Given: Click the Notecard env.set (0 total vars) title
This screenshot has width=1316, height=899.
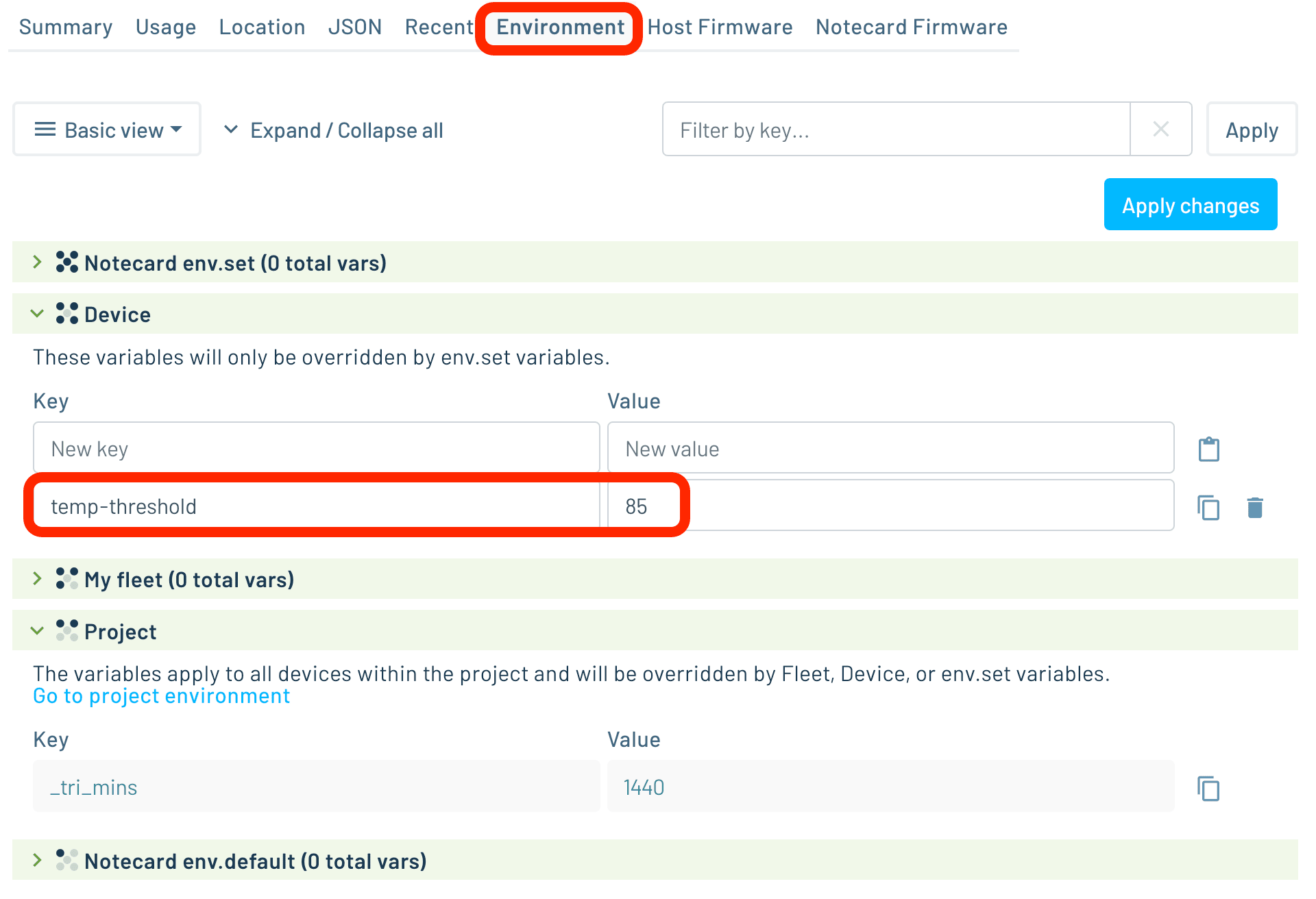Looking at the screenshot, I should (x=236, y=263).
